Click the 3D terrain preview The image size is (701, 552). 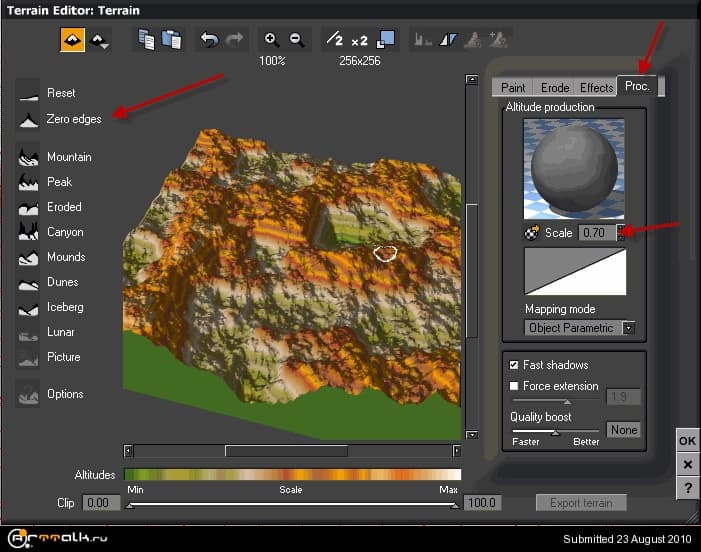(292, 284)
